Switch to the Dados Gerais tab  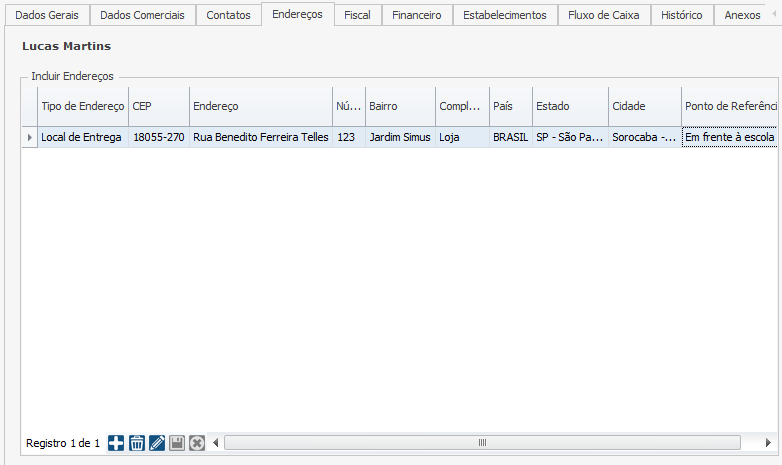46,15
